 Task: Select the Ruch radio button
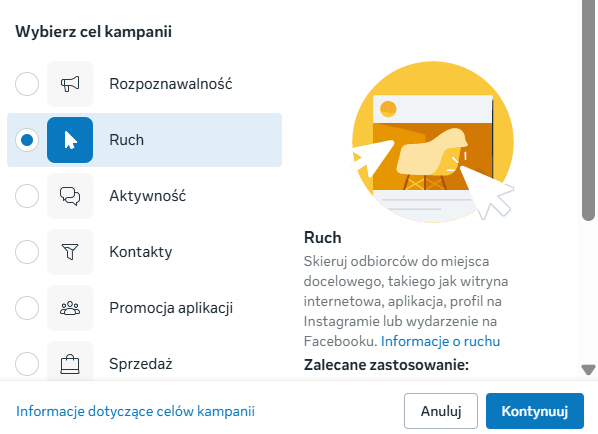[27, 140]
